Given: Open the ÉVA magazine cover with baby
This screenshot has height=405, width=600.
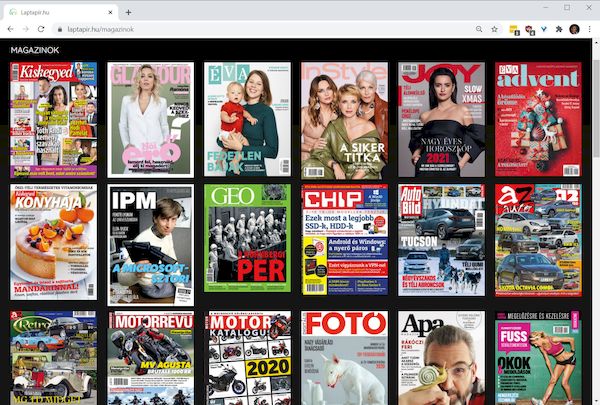Looking at the screenshot, I should point(248,119).
